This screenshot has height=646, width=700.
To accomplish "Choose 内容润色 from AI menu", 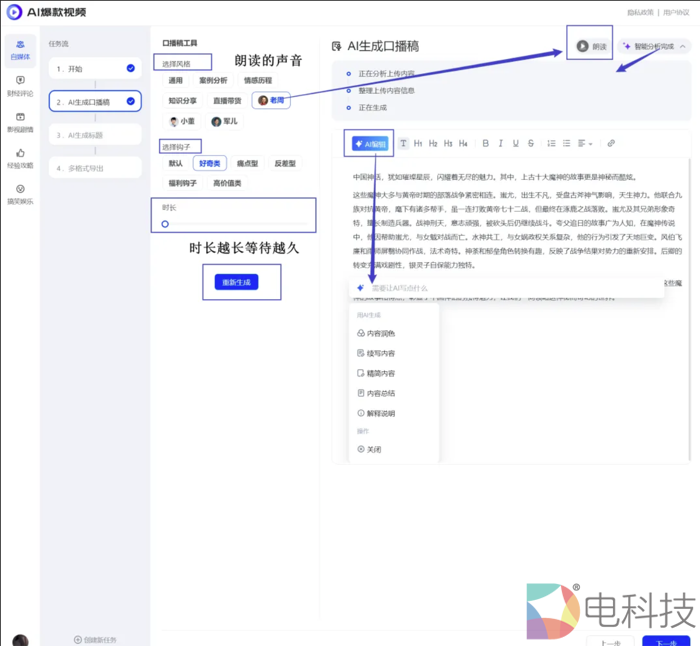I will [x=381, y=333].
